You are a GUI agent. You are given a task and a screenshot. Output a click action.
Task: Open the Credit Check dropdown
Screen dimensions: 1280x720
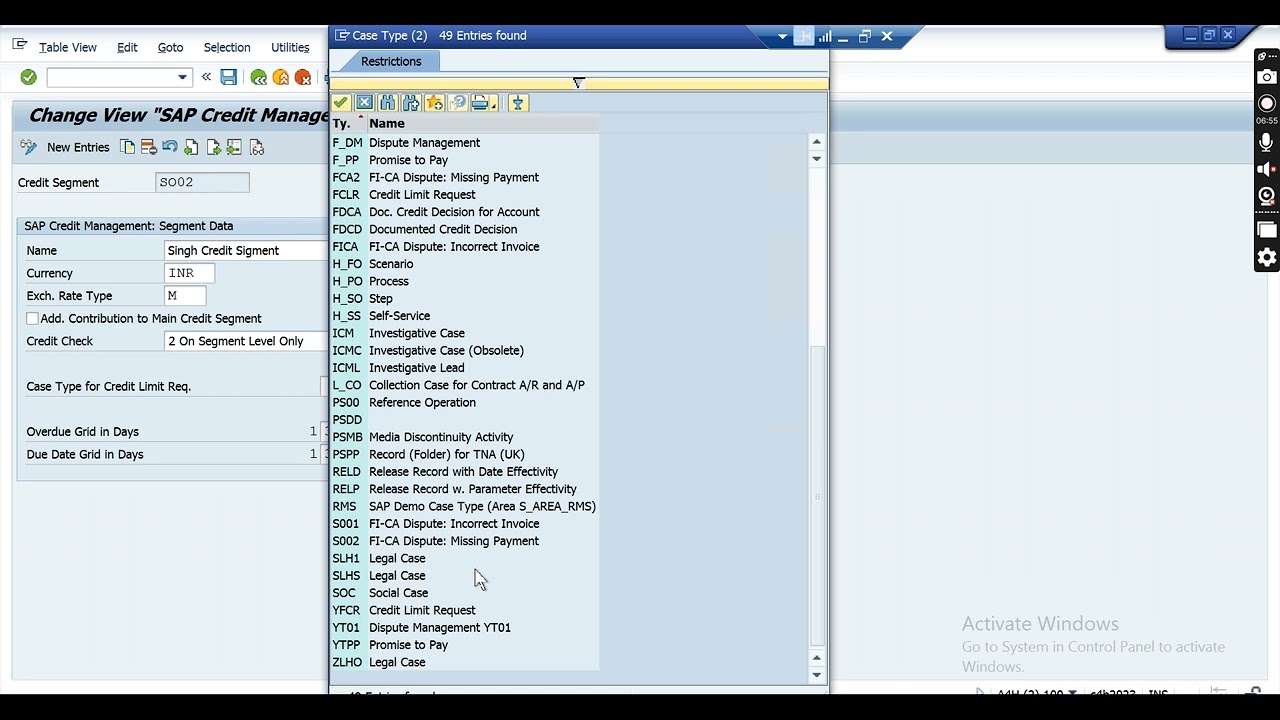pyautogui.click(x=247, y=341)
